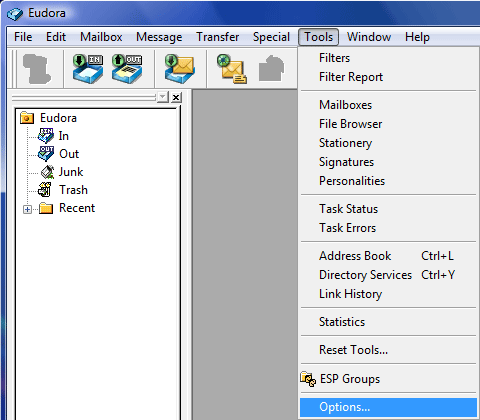Click the greyed-out trash toolbar icon
This screenshot has width=480, height=420.
point(37,69)
